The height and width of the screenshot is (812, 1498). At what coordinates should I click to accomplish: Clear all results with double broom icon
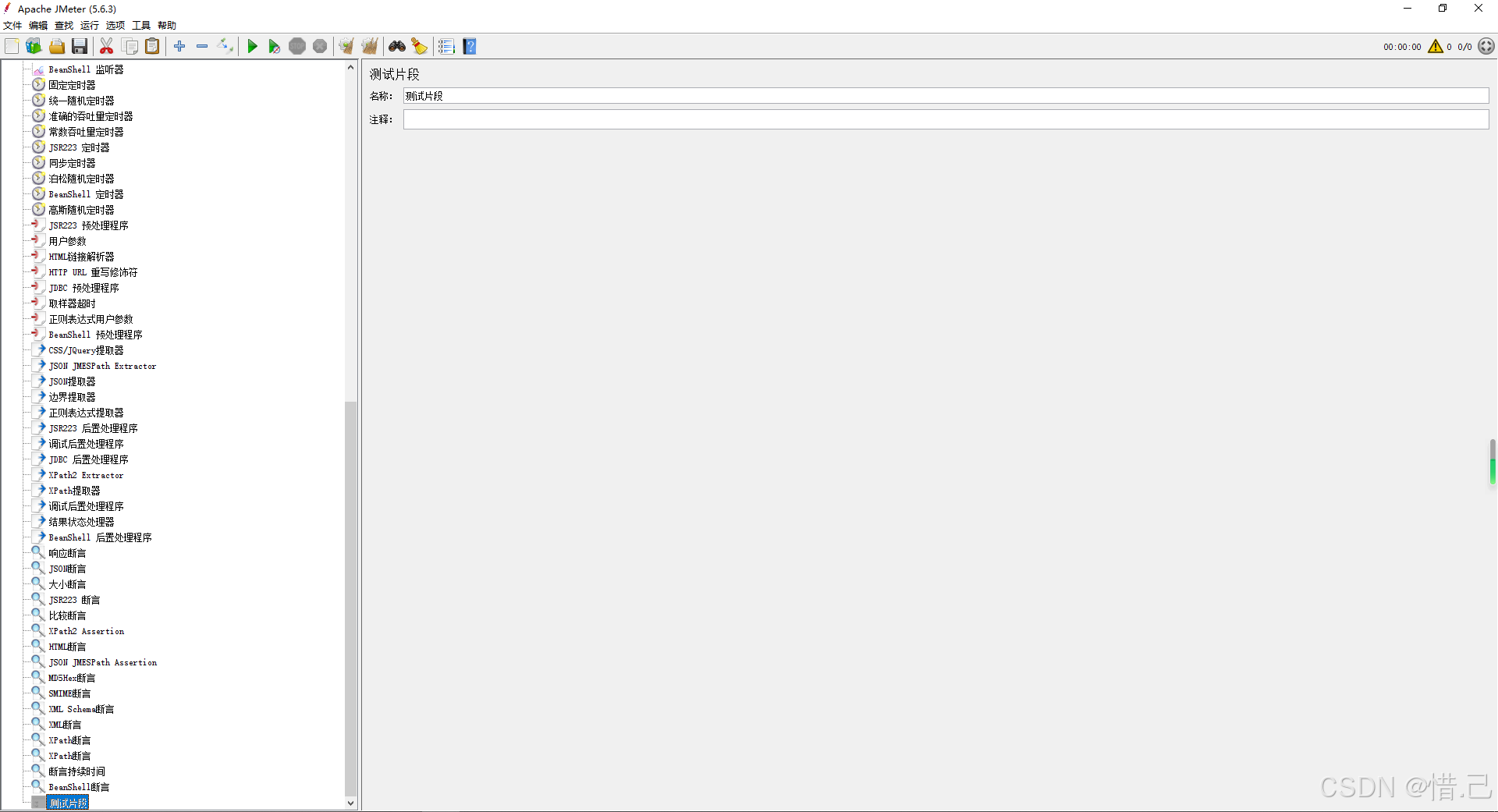pyautogui.click(x=370, y=47)
